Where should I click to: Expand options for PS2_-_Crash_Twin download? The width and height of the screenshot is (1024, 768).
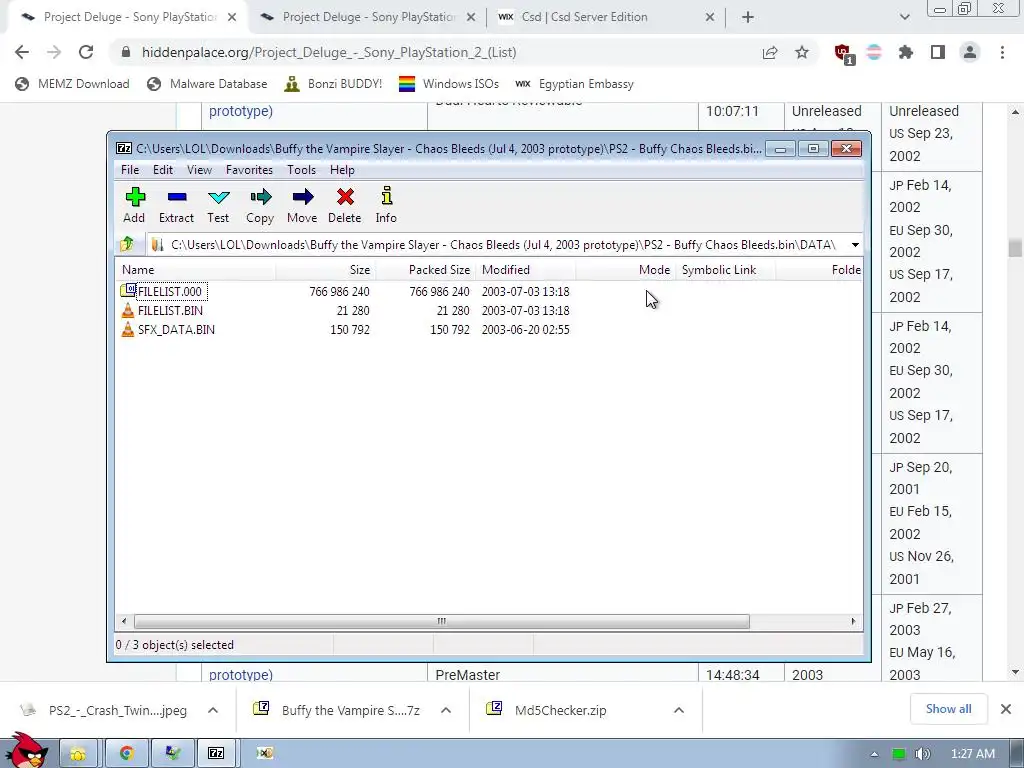click(x=213, y=711)
